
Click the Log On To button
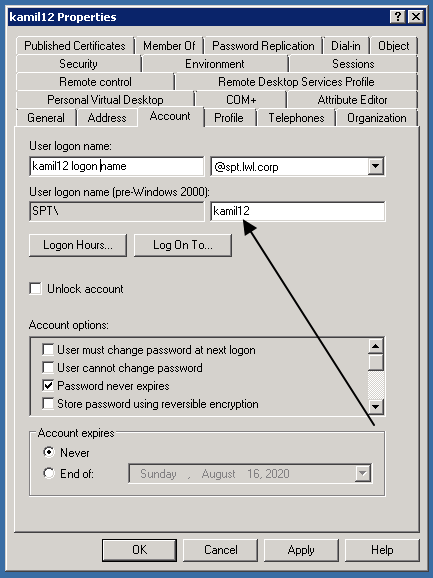[x=183, y=245]
